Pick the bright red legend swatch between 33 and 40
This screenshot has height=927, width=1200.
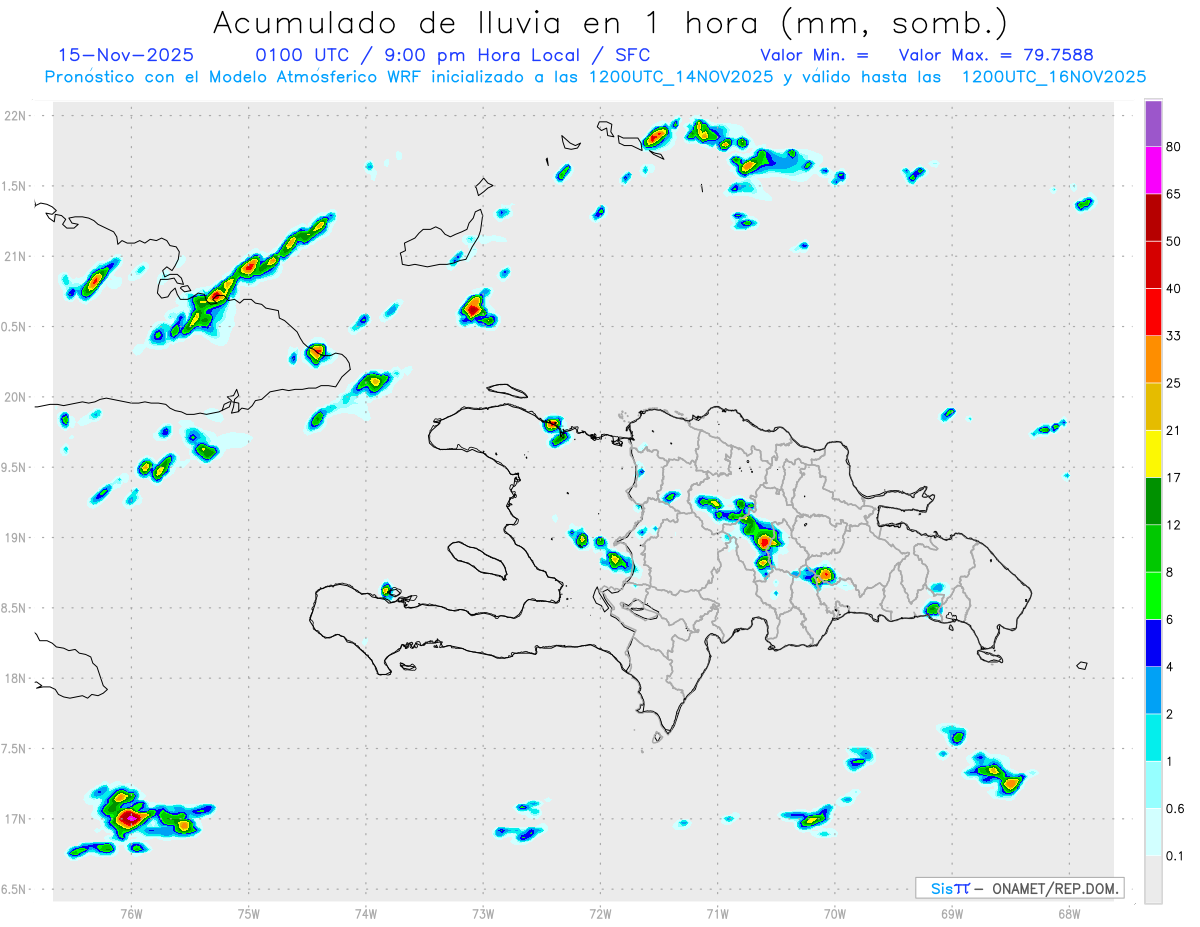pos(1153,312)
